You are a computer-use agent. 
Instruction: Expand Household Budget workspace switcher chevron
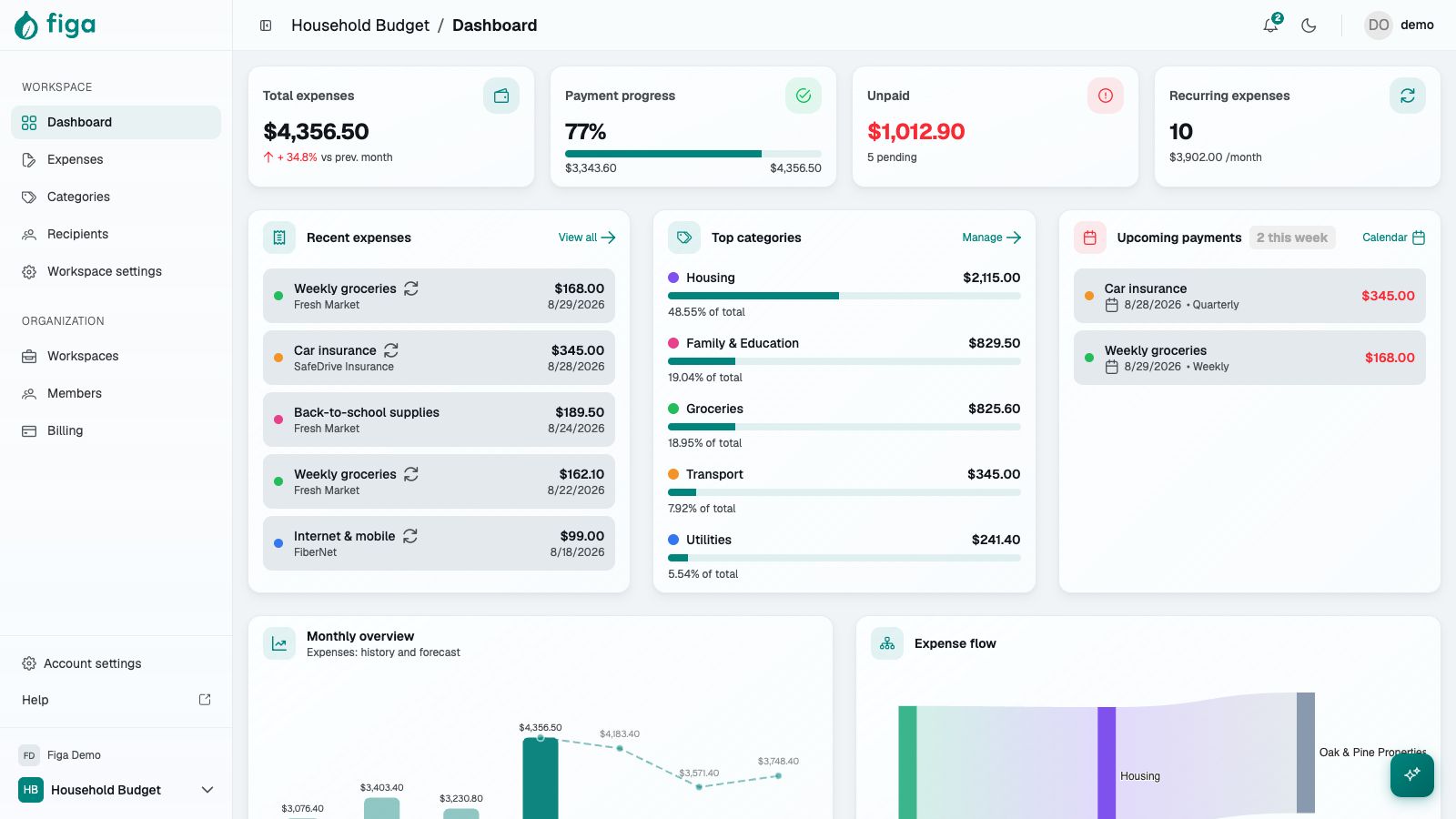(207, 790)
